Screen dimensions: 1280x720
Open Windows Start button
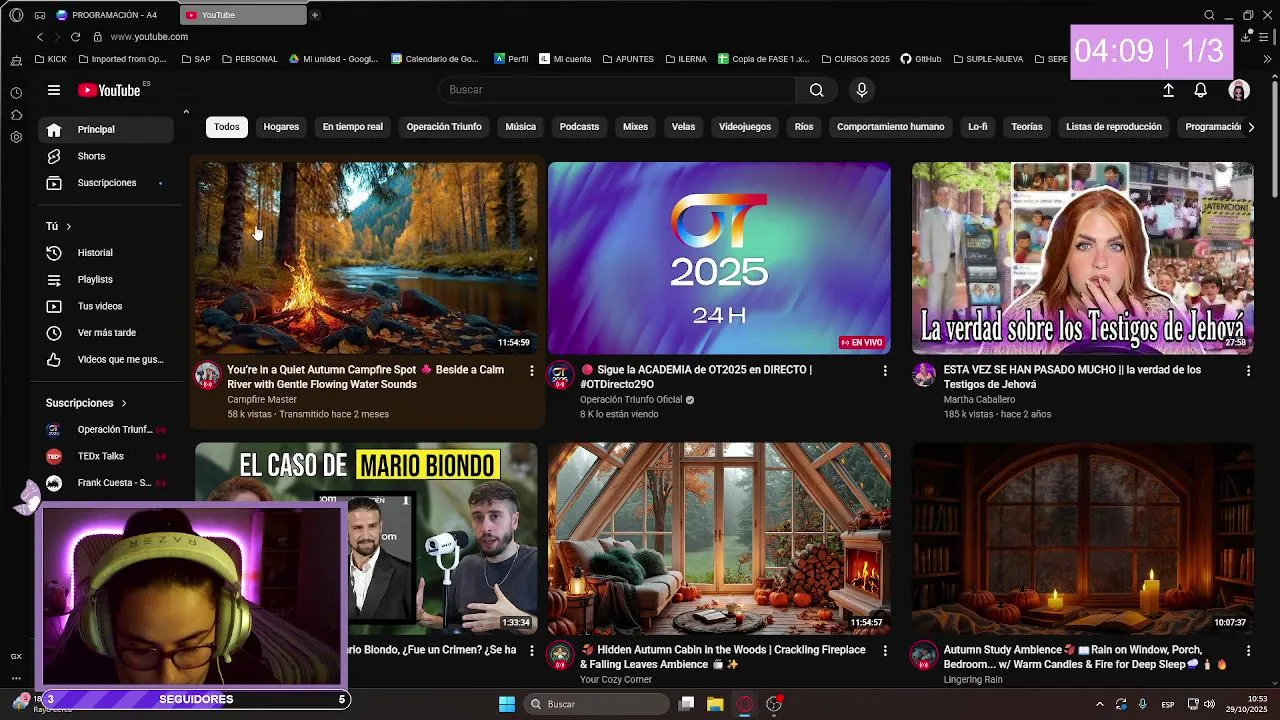pos(507,704)
